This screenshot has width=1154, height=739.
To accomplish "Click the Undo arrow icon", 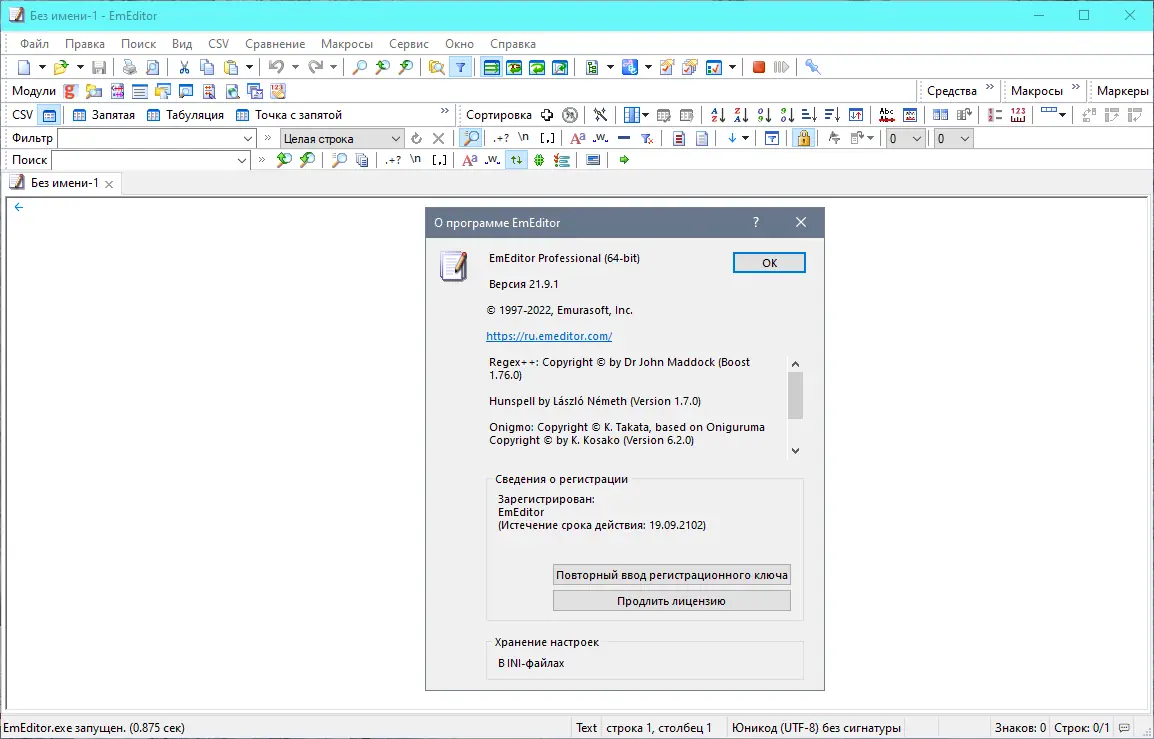I will [x=276, y=67].
